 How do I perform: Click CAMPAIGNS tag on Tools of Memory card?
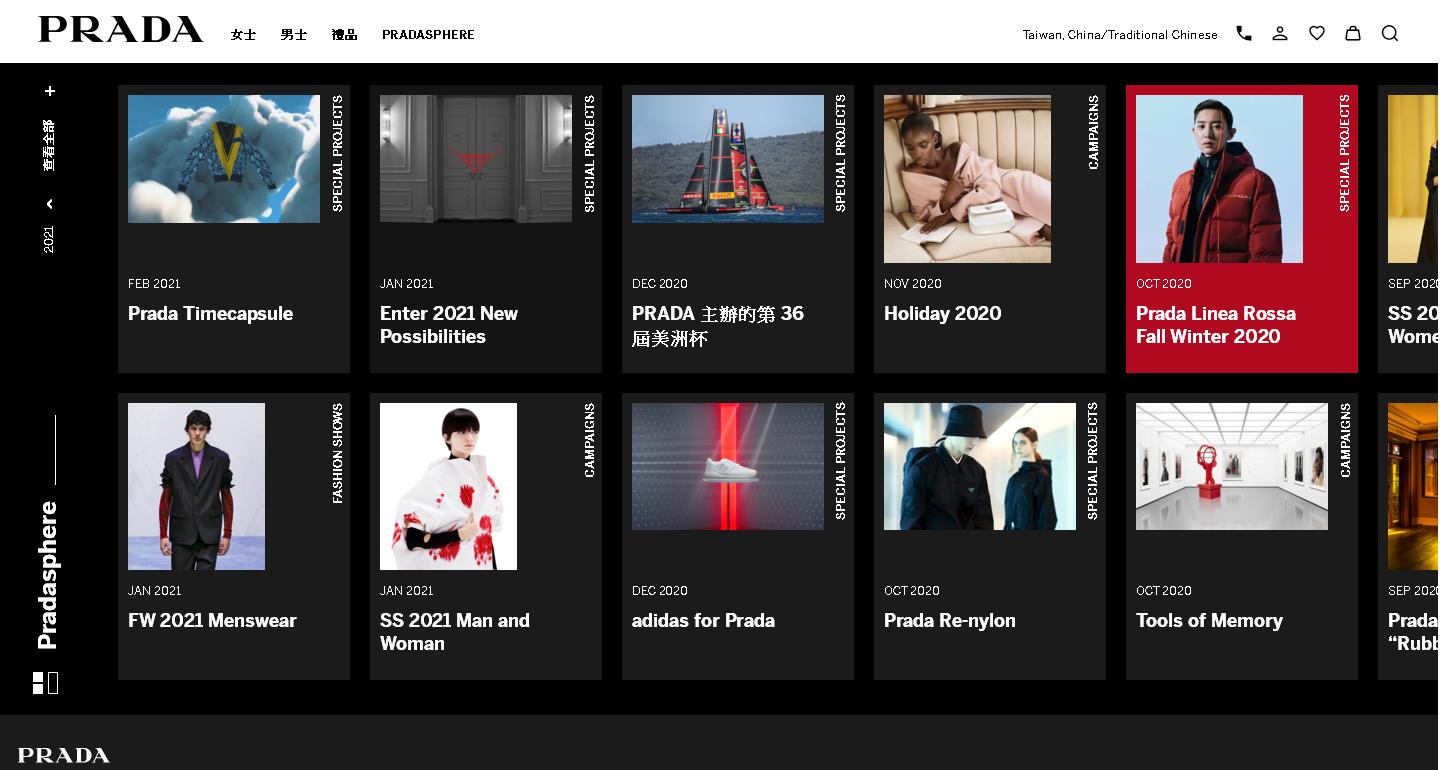click(x=1345, y=440)
